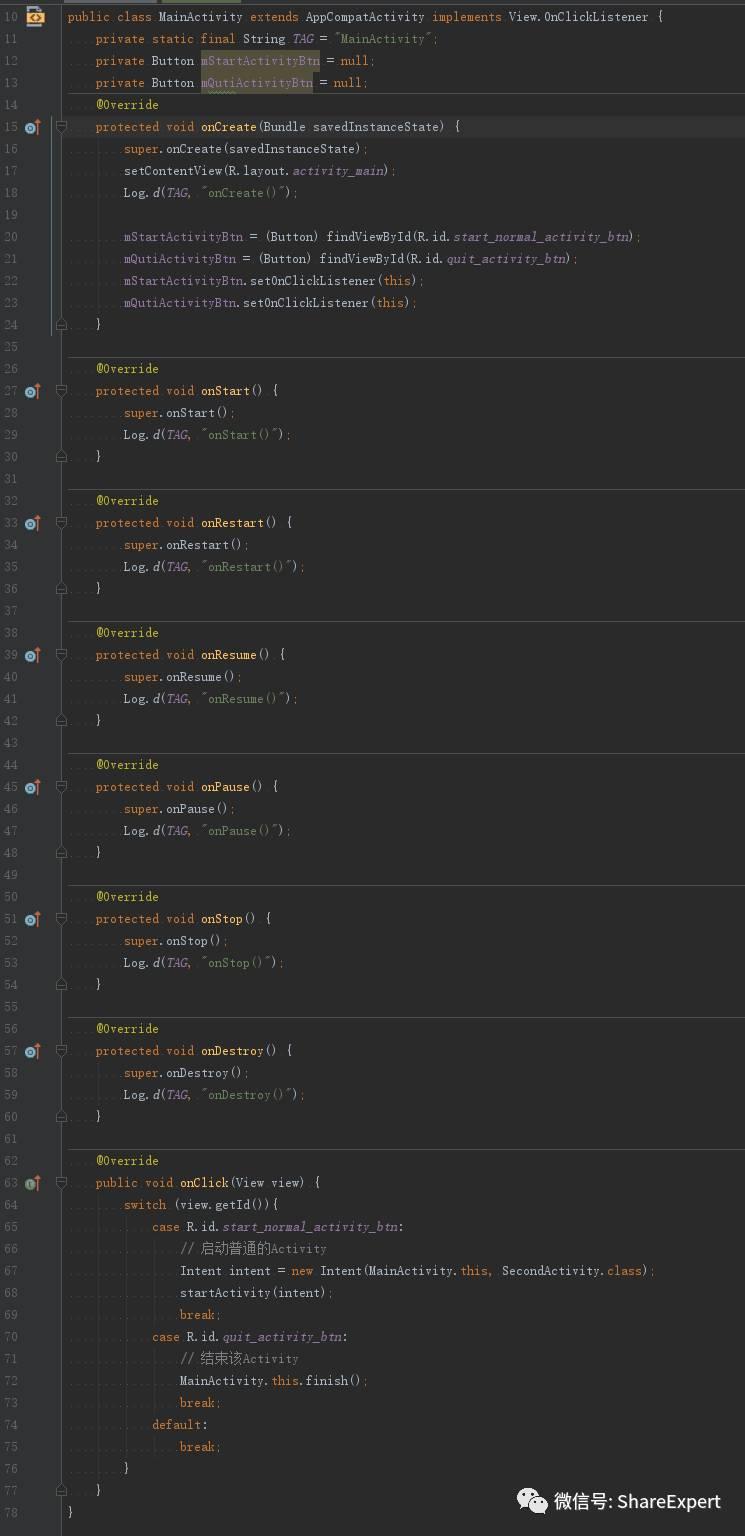Click the "onResume()" log string
The width and height of the screenshot is (745, 1536).
tap(246, 699)
